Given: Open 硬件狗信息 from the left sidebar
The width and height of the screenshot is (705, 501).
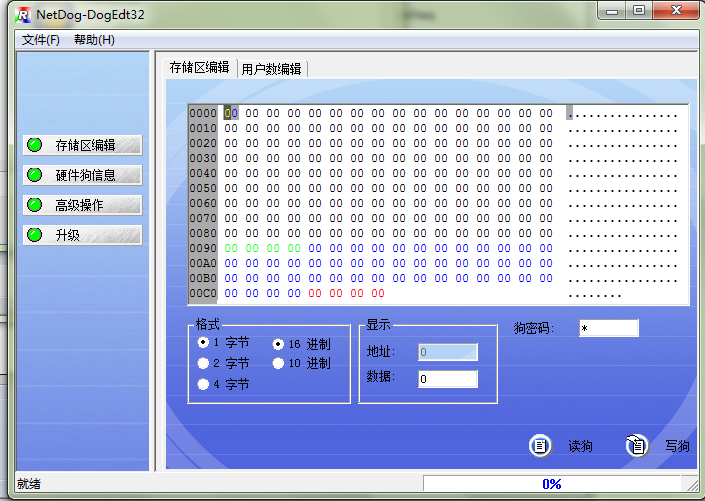Looking at the screenshot, I should [x=83, y=175].
